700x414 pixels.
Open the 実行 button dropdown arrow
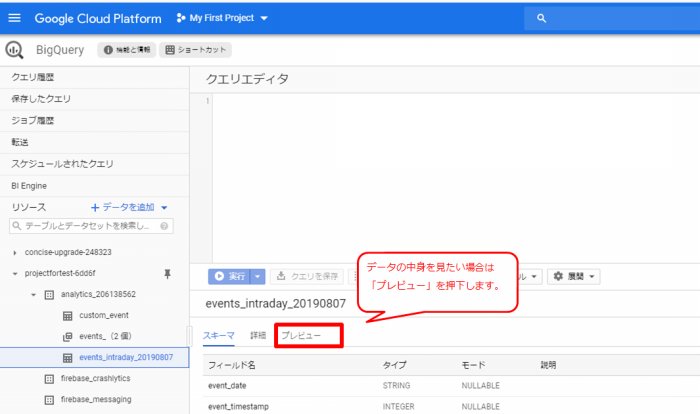pos(258,276)
